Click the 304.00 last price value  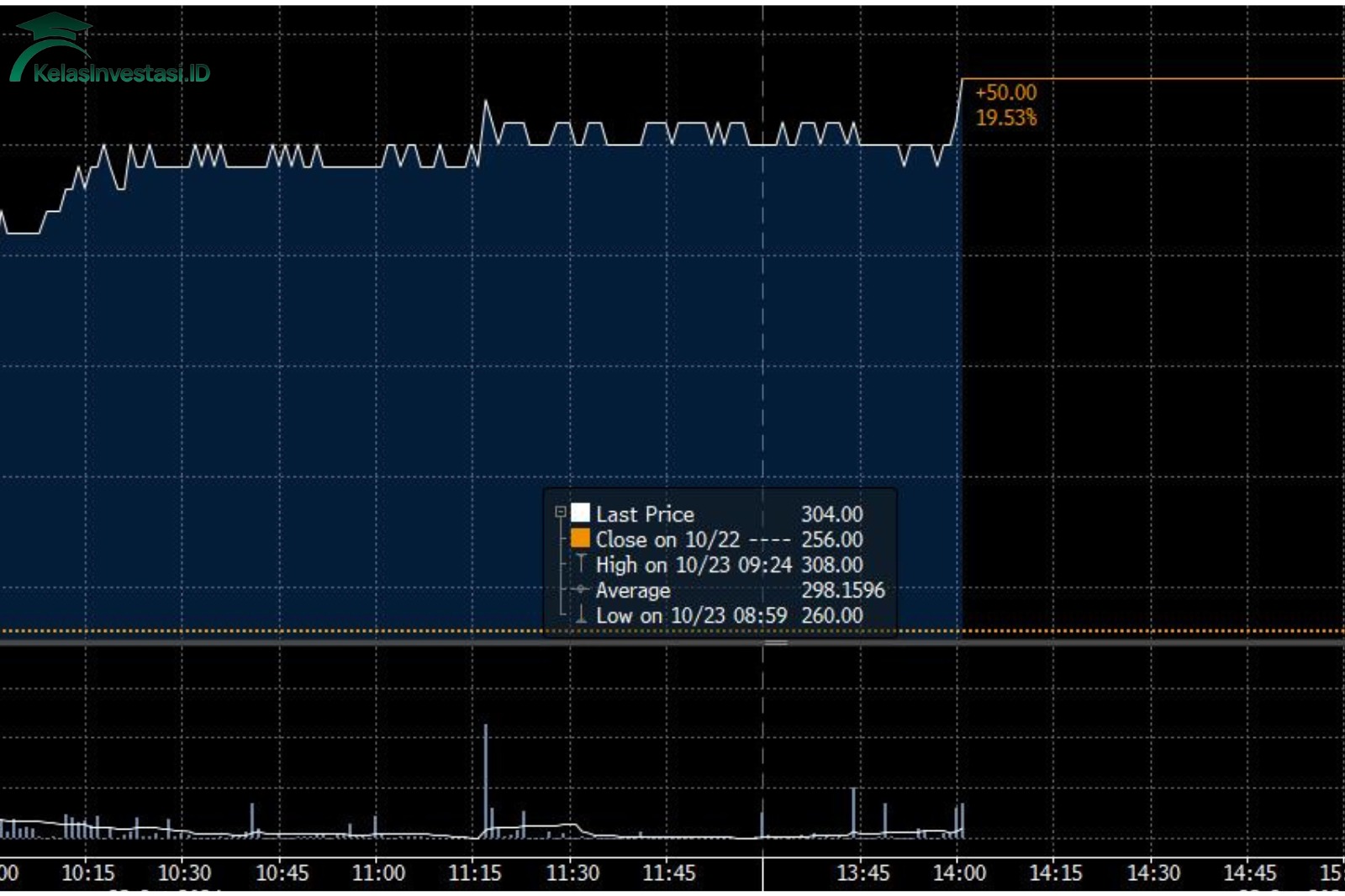(x=831, y=514)
